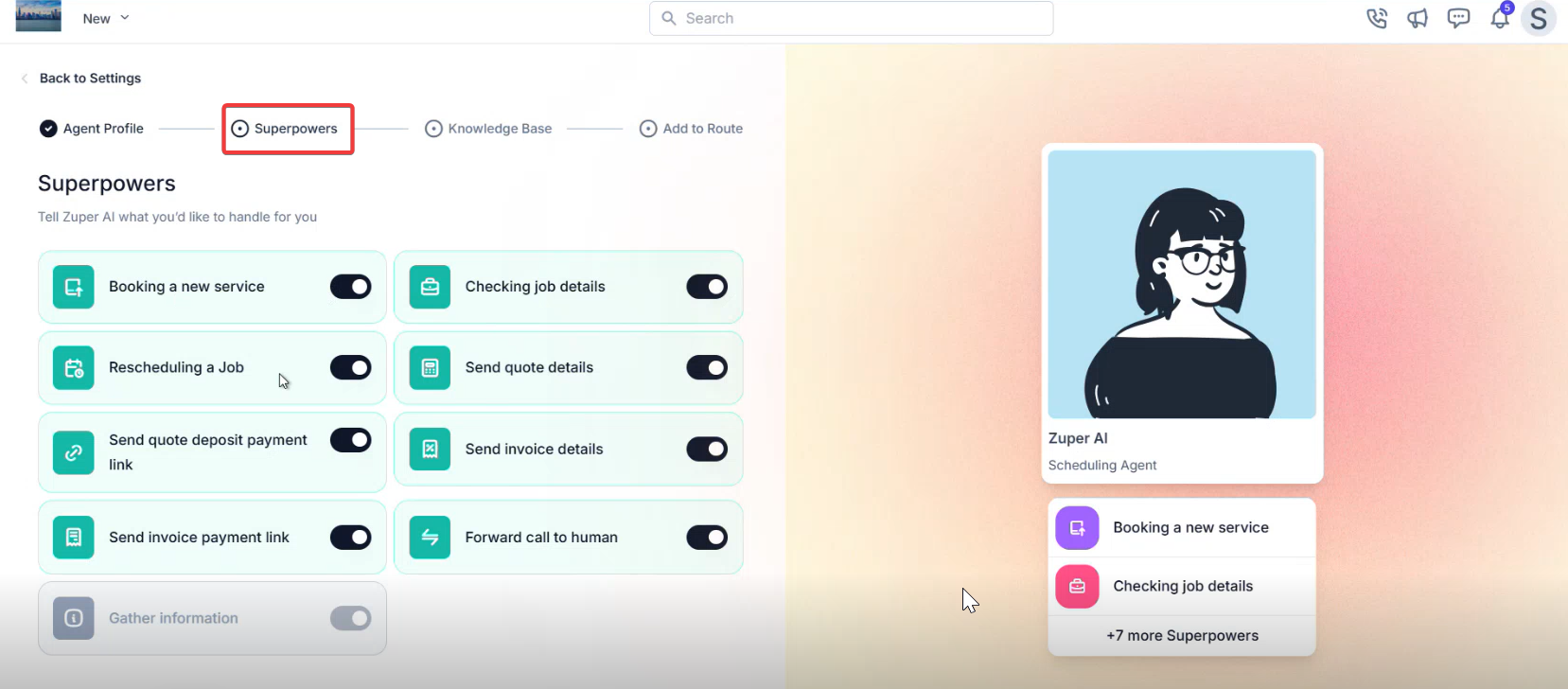Expand the New dropdown in header
The height and width of the screenshot is (689, 1568).
point(106,18)
